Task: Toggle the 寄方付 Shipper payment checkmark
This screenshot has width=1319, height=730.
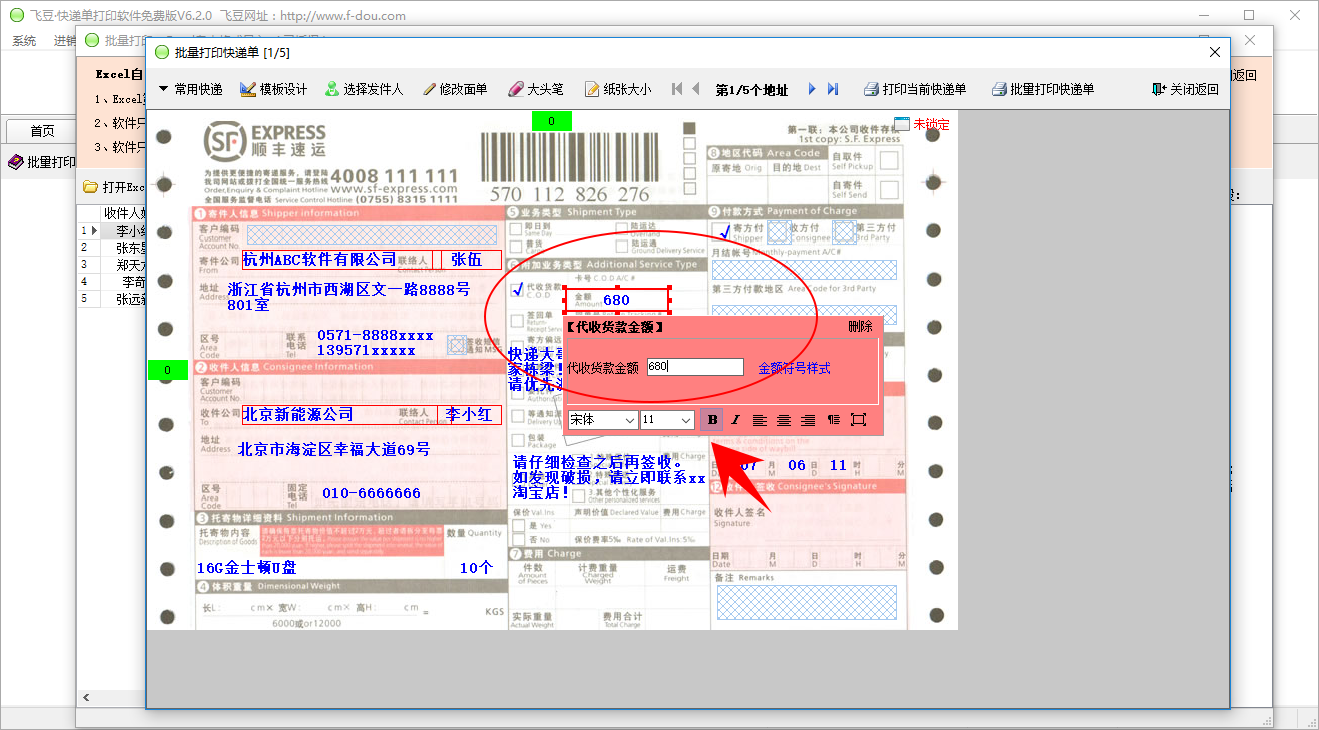Action: coord(724,232)
